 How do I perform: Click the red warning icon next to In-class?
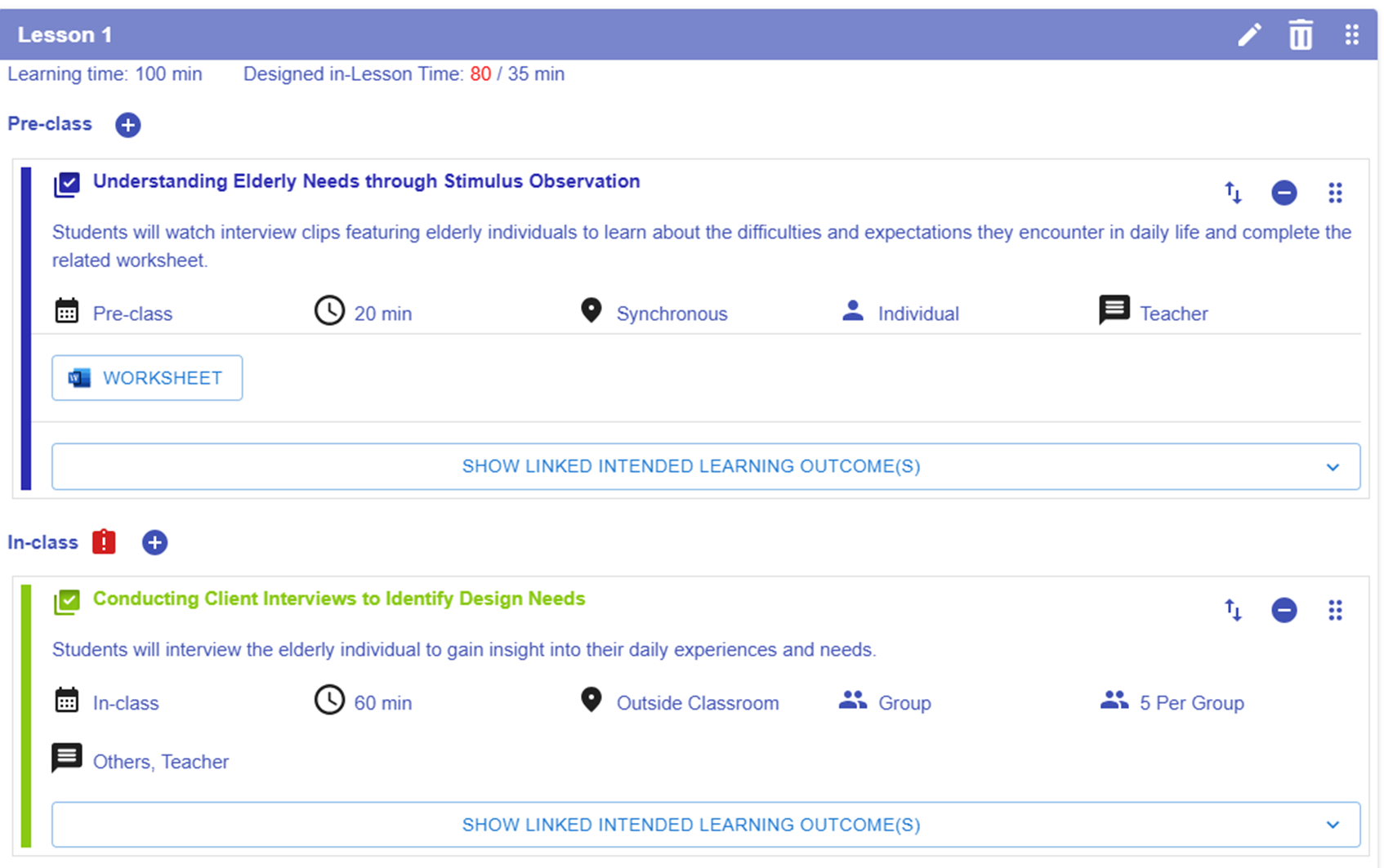pos(104,542)
